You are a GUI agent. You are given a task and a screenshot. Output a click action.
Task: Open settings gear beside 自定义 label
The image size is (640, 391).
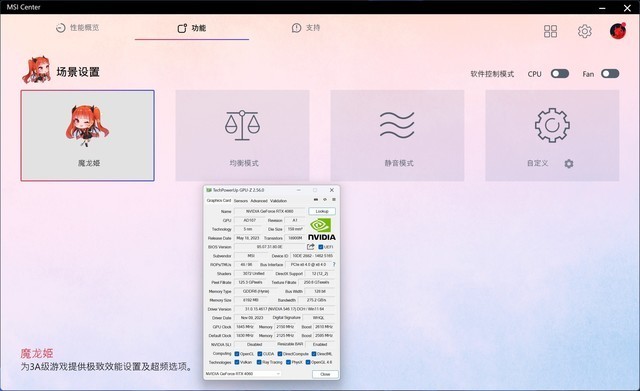tap(569, 163)
